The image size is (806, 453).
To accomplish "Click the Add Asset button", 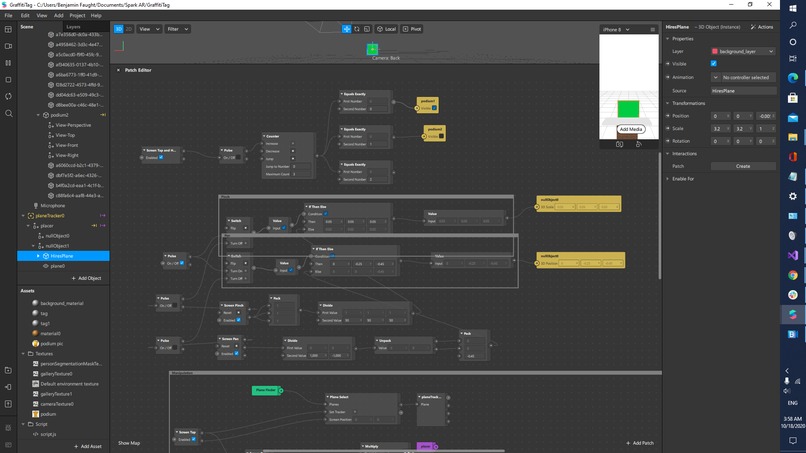I will click(88, 446).
